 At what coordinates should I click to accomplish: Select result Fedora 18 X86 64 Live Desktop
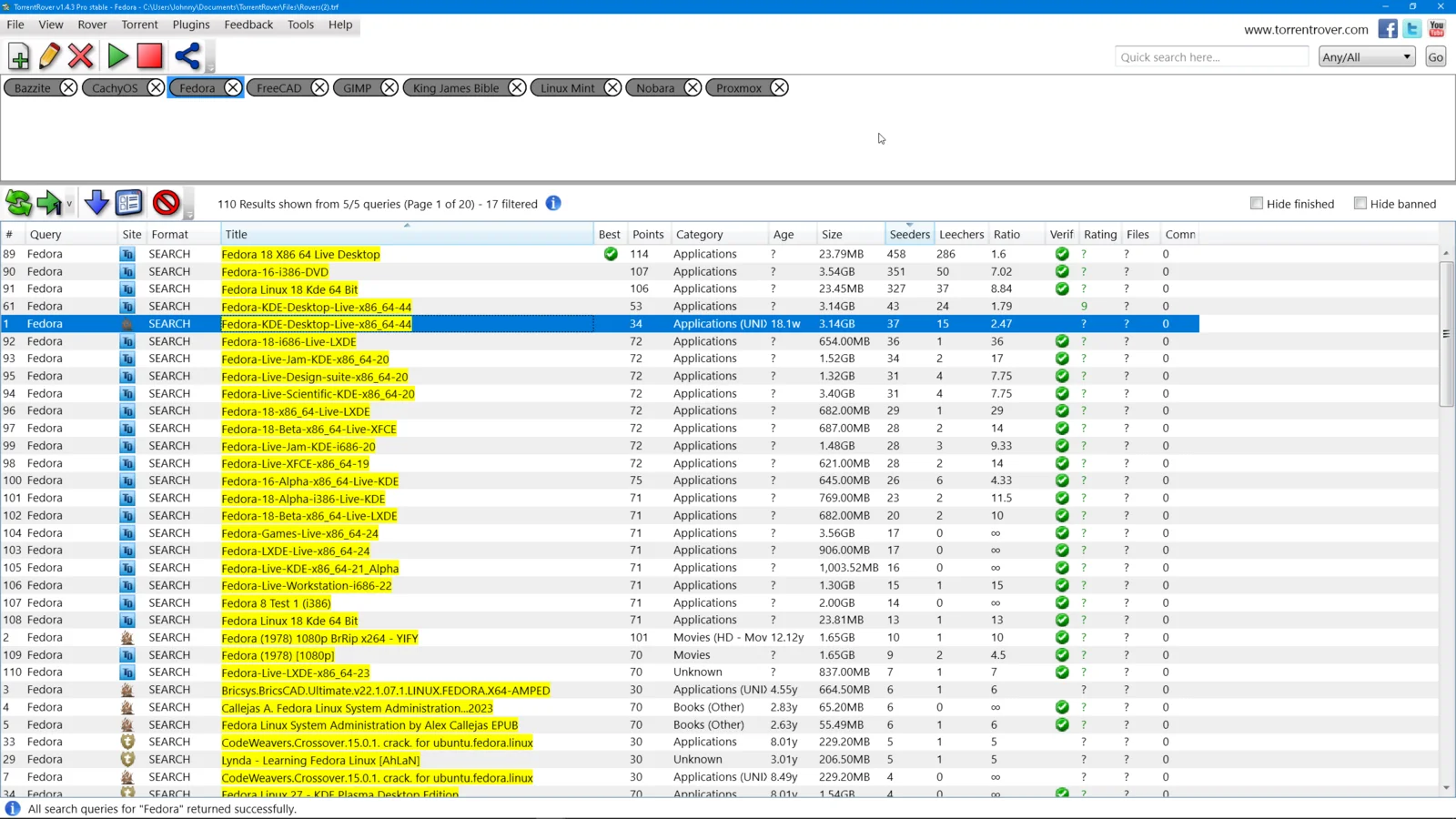pyautogui.click(x=300, y=254)
